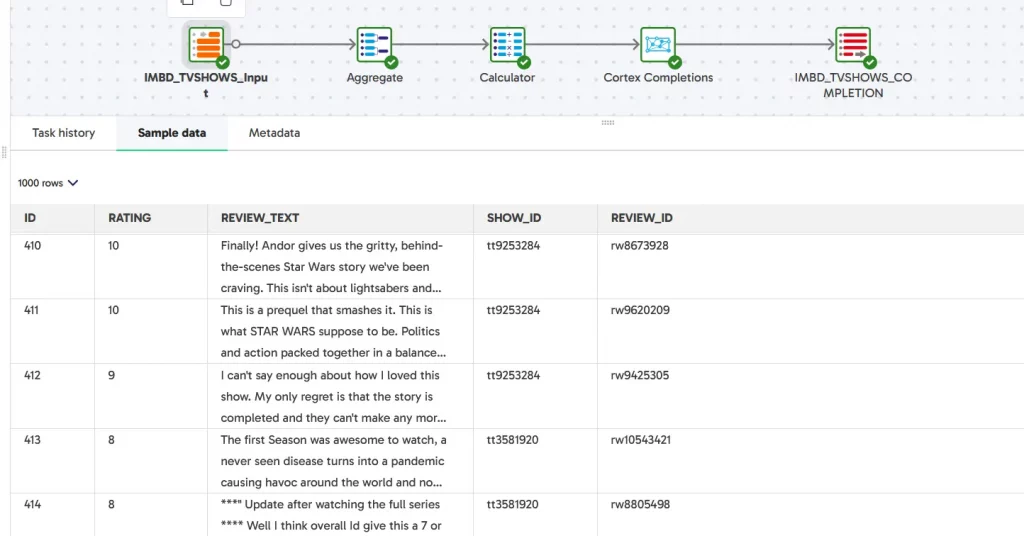Click review ID rw9620209
This screenshot has height=536, width=1024.
click(x=640, y=310)
